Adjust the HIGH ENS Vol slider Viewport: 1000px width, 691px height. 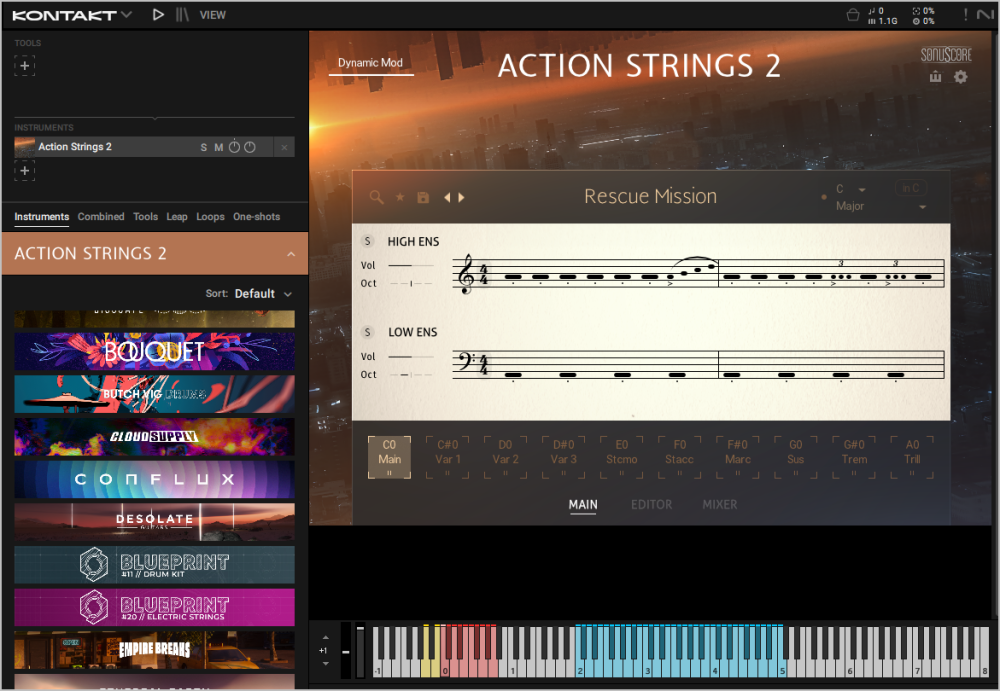411,265
